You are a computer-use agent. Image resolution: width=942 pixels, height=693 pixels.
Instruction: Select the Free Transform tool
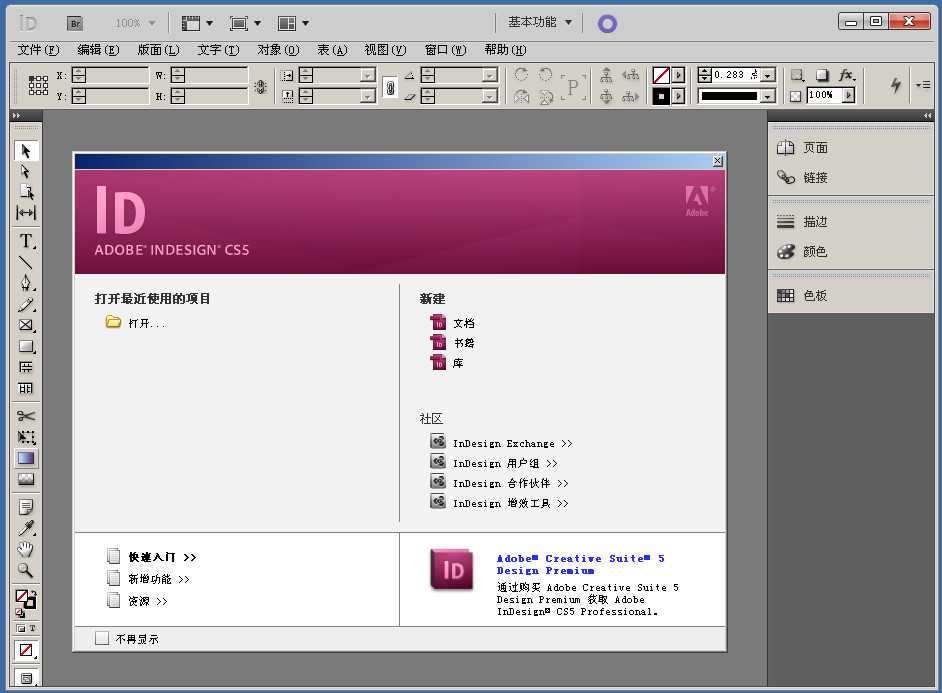(x=26, y=437)
